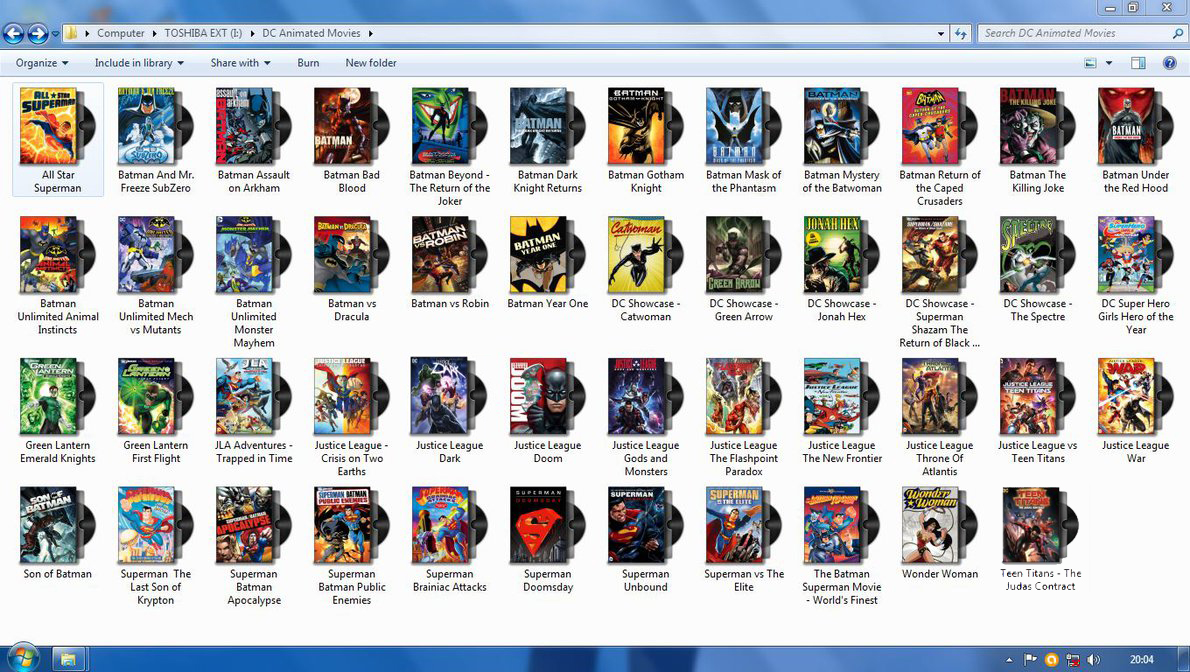The width and height of the screenshot is (1190, 672).
Task: Select Superman Batman Apocalypse folder icon
Action: click(253, 525)
